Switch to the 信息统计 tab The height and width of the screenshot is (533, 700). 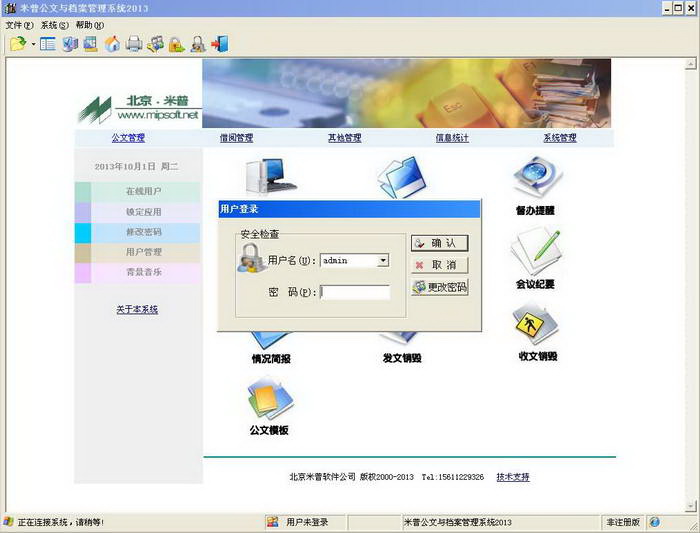(452, 138)
